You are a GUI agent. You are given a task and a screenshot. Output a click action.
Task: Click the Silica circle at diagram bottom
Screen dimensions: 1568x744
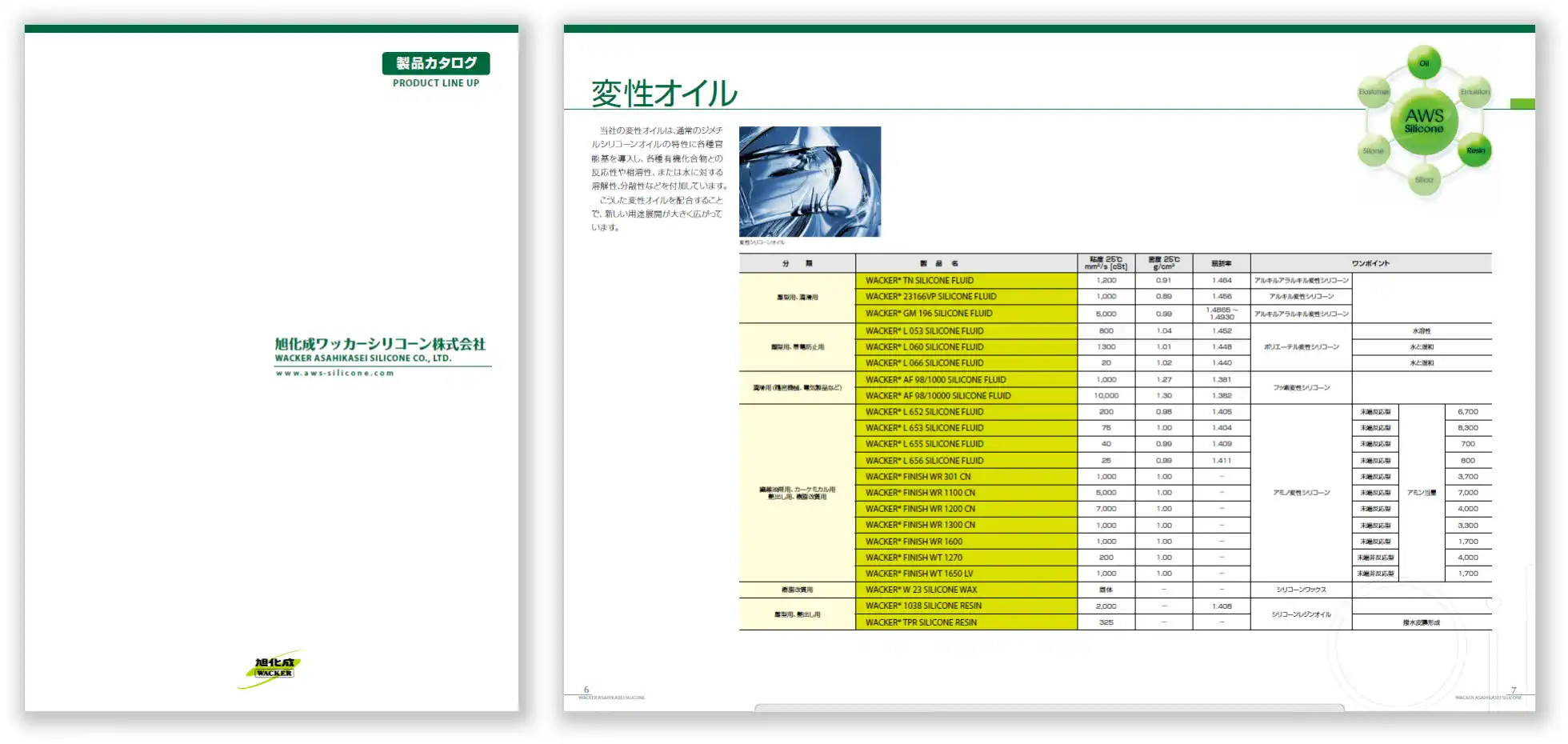[x=1424, y=180]
